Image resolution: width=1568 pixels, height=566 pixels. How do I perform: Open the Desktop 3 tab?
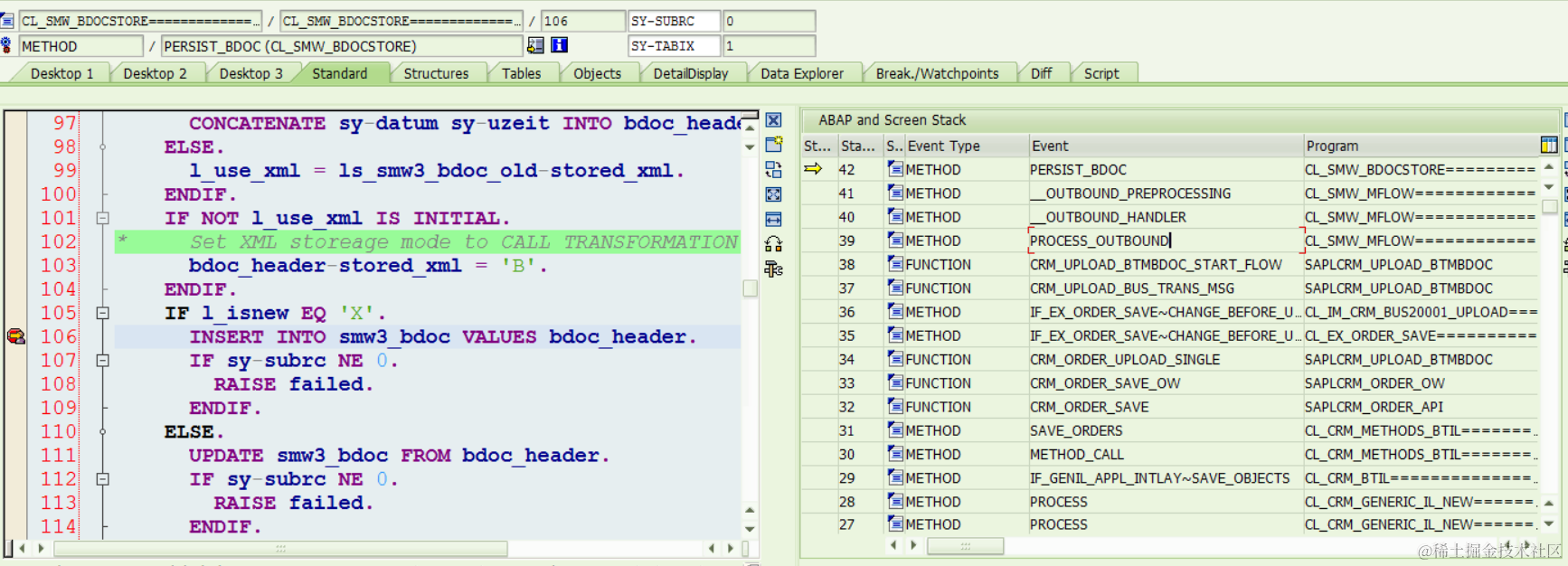pyautogui.click(x=251, y=73)
